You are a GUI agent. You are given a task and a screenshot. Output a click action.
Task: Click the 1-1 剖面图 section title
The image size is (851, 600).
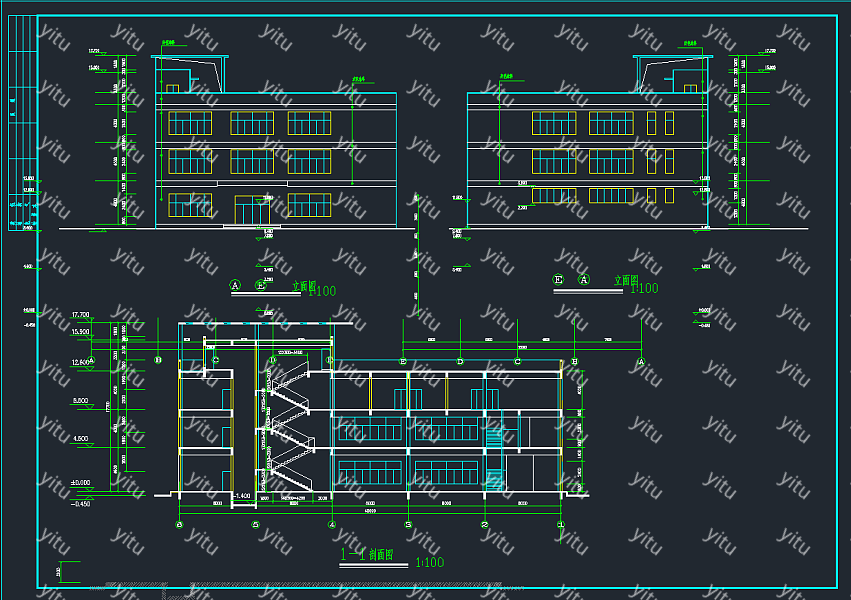pos(367,553)
